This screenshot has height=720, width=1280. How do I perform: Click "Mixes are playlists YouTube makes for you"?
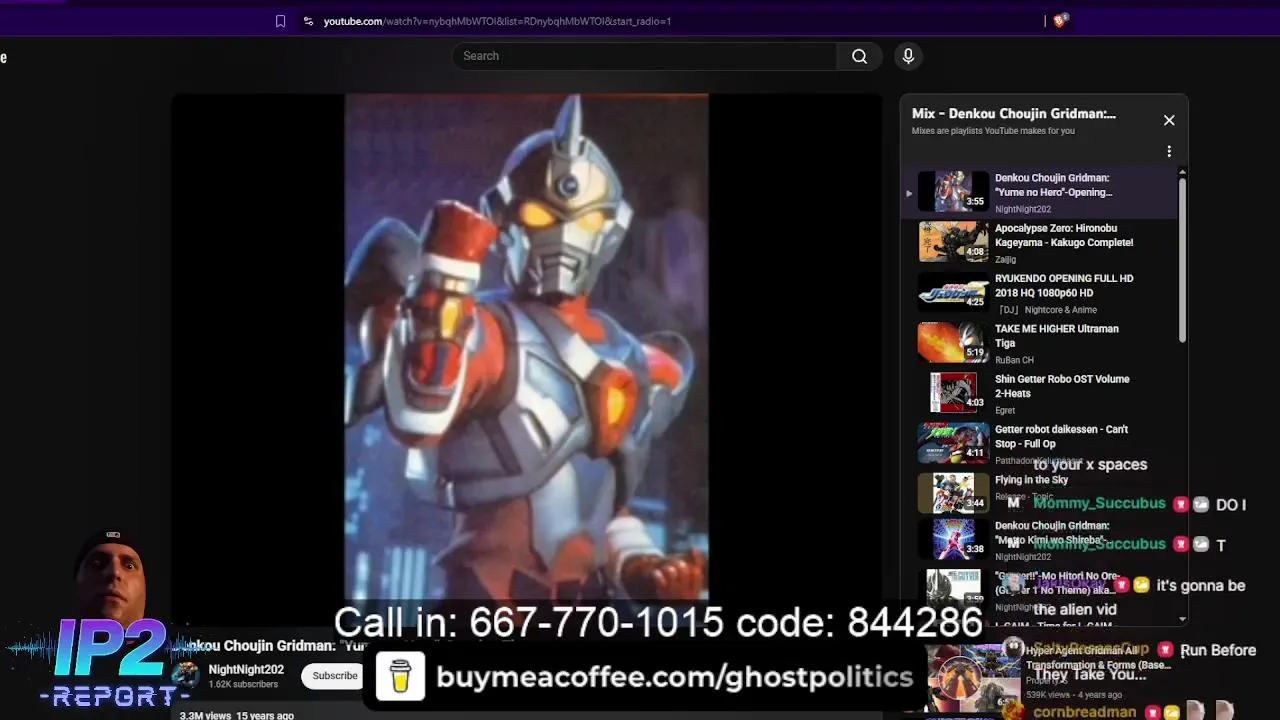[993, 131]
